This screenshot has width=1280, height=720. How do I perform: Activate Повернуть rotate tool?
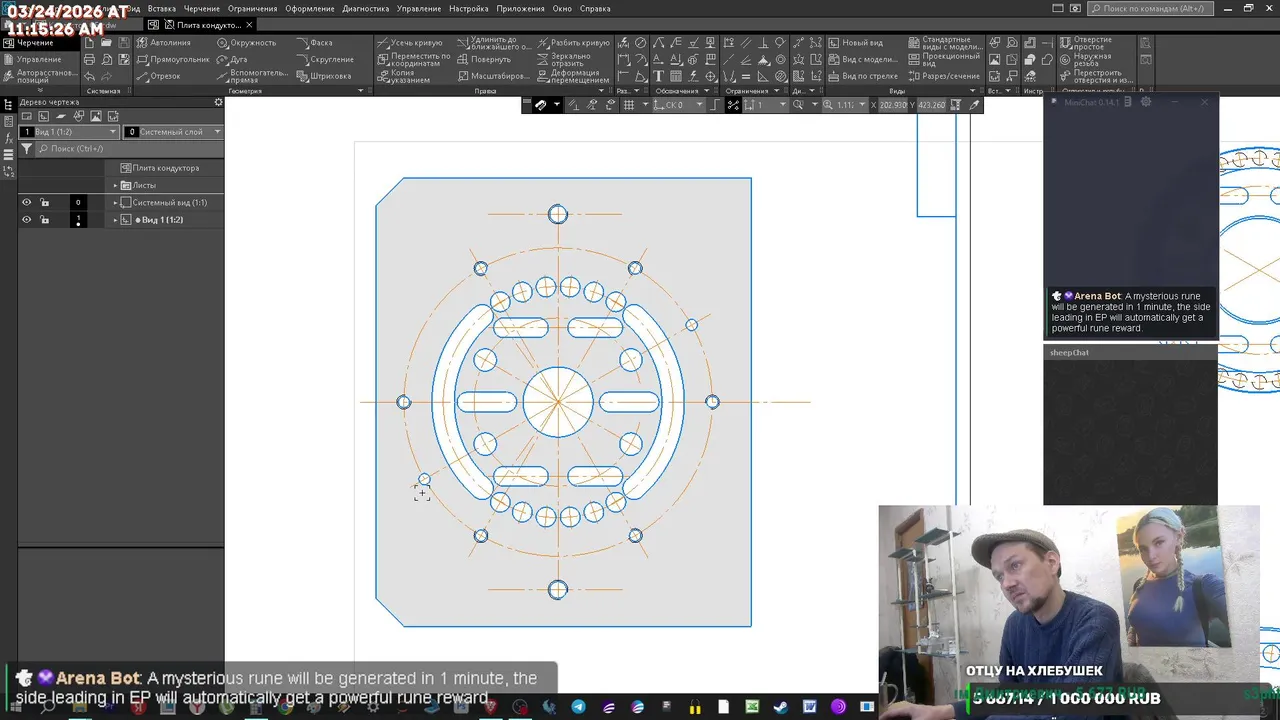[484, 59]
